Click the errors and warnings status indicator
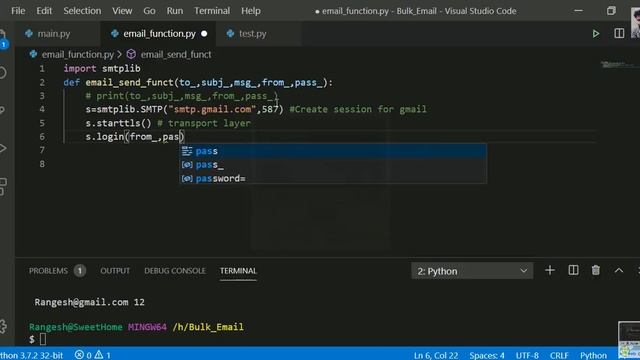640x360 pixels. point(93,355)
